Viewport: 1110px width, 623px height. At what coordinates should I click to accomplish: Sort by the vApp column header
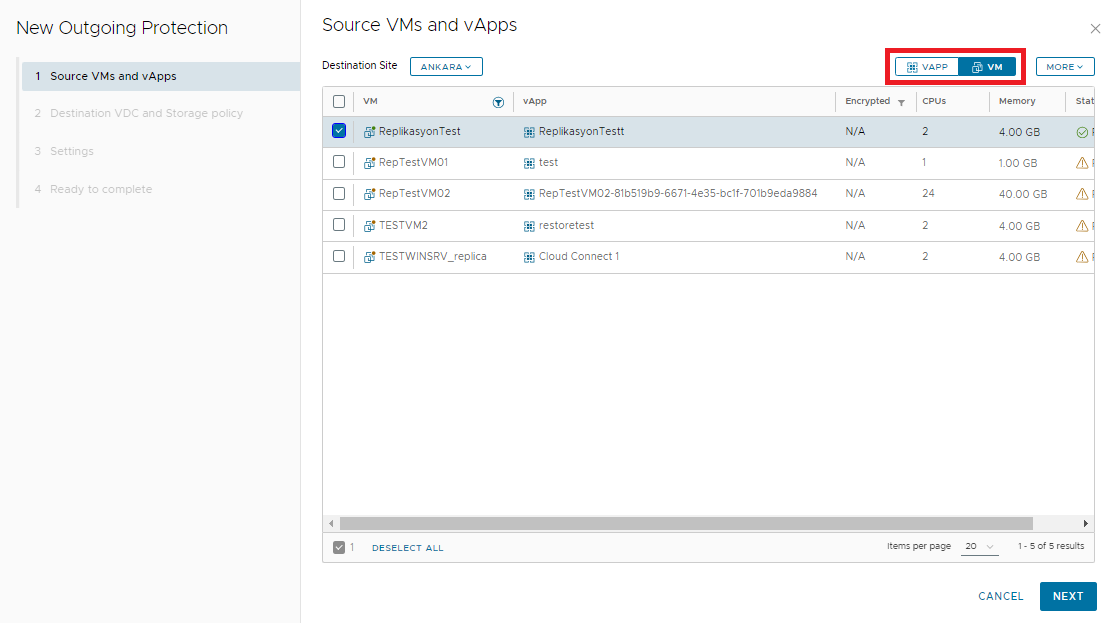point(534,101)
